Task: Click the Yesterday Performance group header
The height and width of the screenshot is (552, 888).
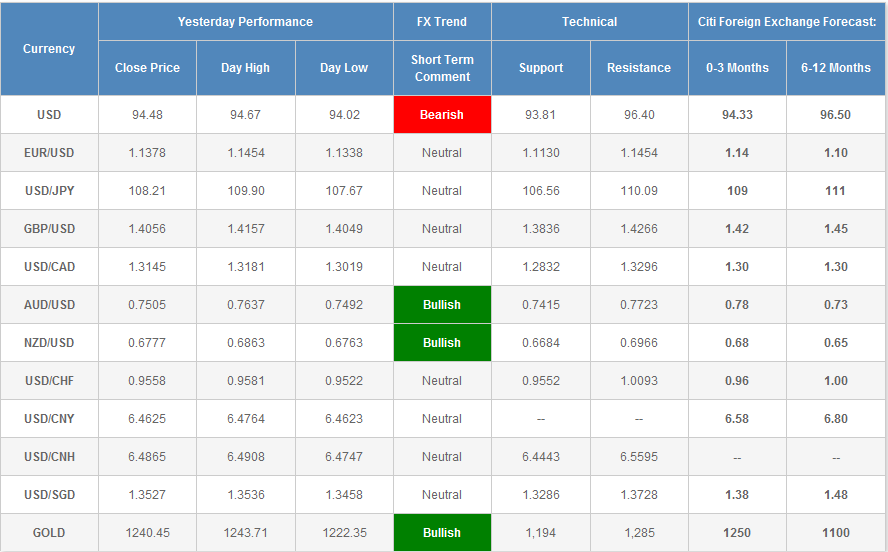Action: coord(245,22)
